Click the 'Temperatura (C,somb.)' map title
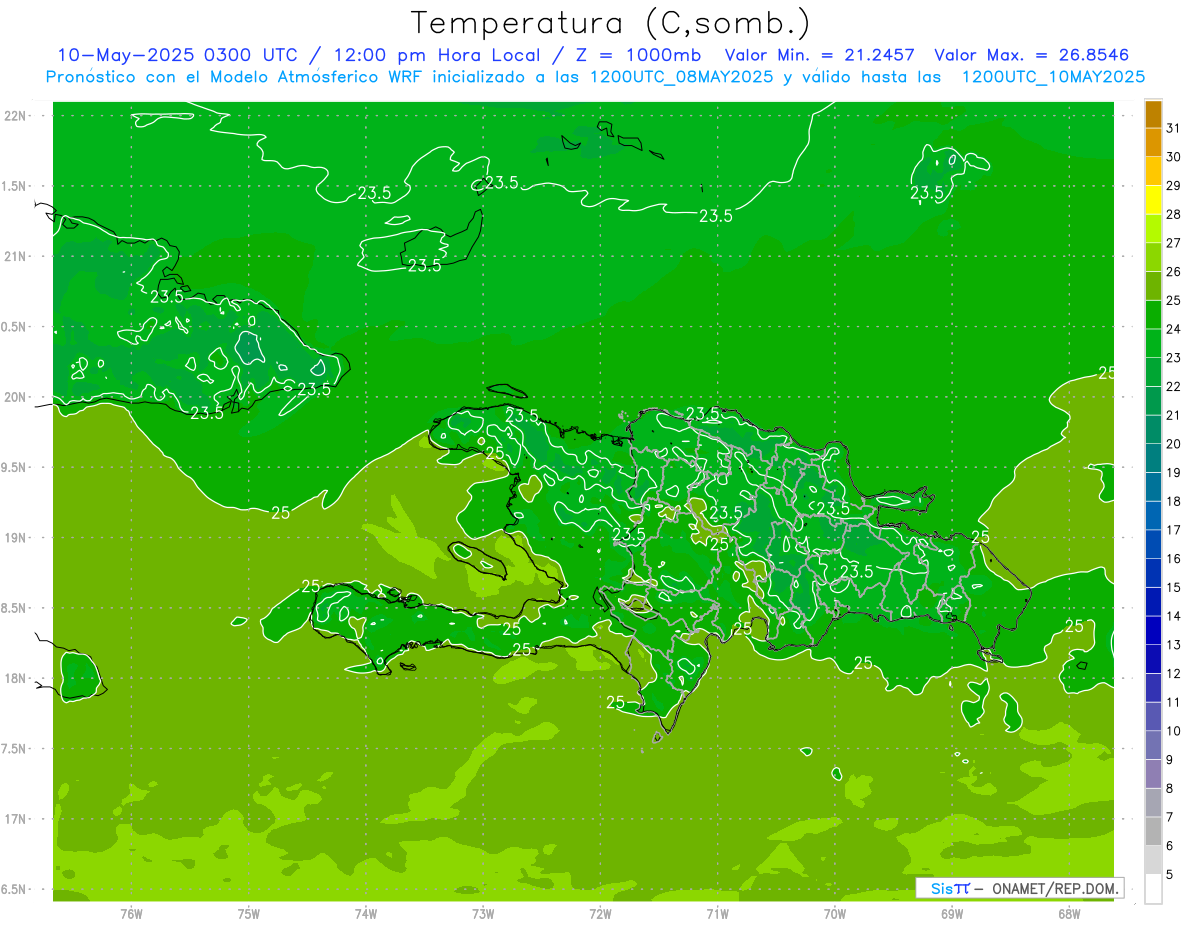Image resolution: width=1200 pixels, height=927 pixels. coord(611,23)
